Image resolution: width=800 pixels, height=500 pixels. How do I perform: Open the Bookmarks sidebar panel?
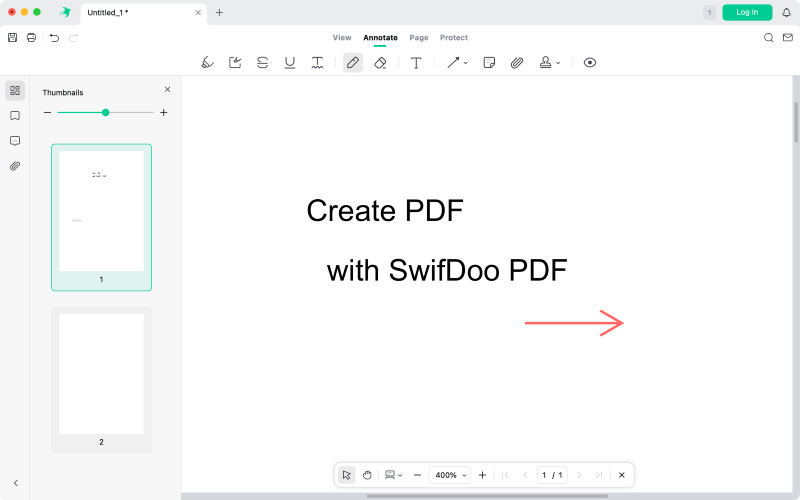tap(15, 116)
